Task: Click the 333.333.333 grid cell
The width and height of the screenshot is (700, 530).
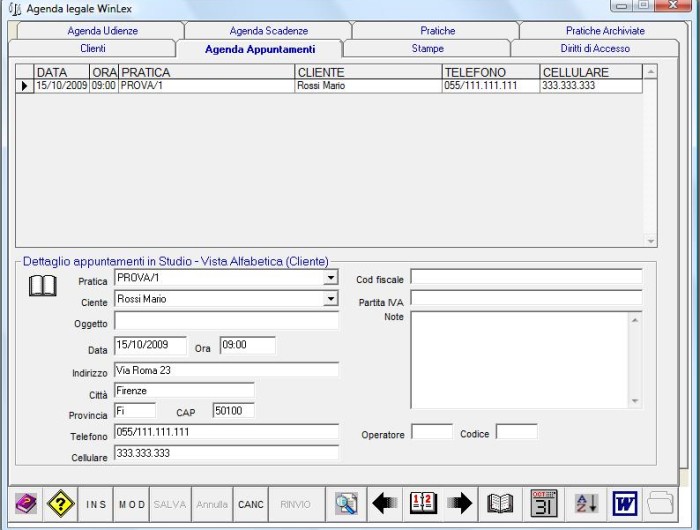Action: (x=592, y=86)
